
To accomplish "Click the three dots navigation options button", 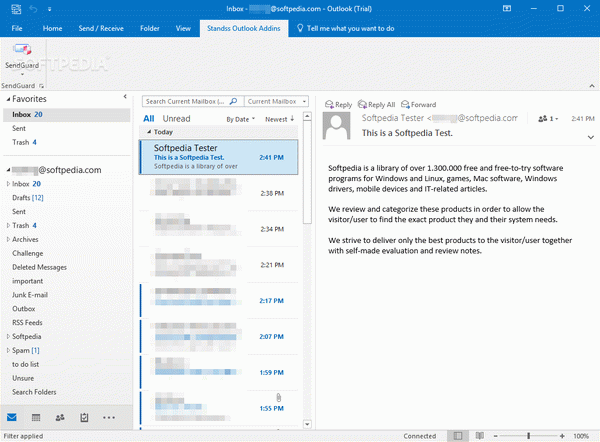I will [109, 417].
